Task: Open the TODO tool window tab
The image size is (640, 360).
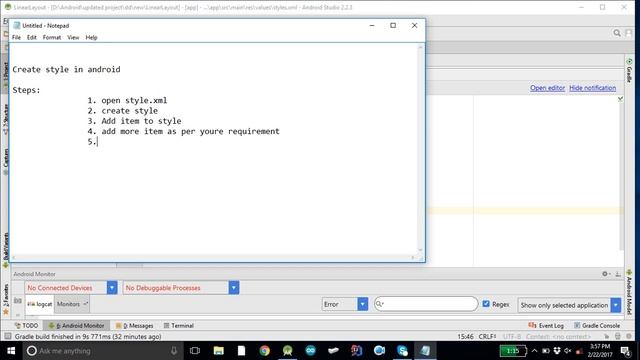Action: [x=26, y=325]
